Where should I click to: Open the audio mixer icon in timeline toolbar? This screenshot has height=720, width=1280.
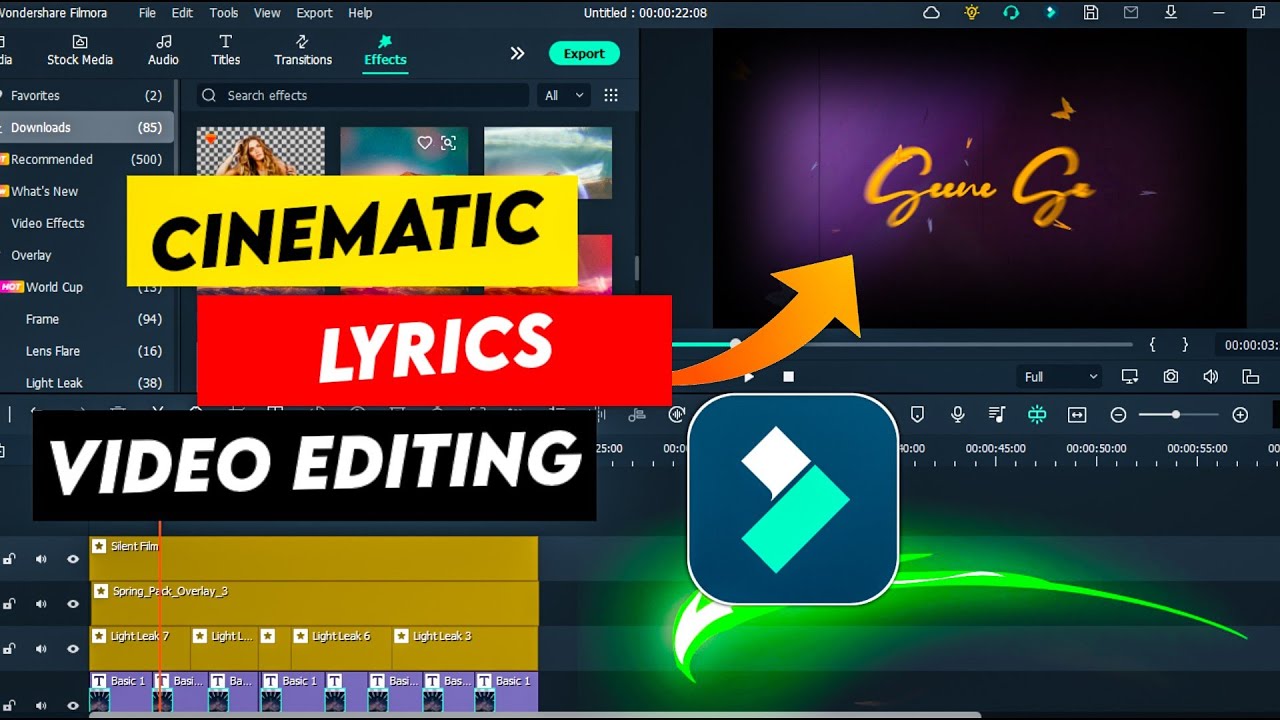pos(997,415)
